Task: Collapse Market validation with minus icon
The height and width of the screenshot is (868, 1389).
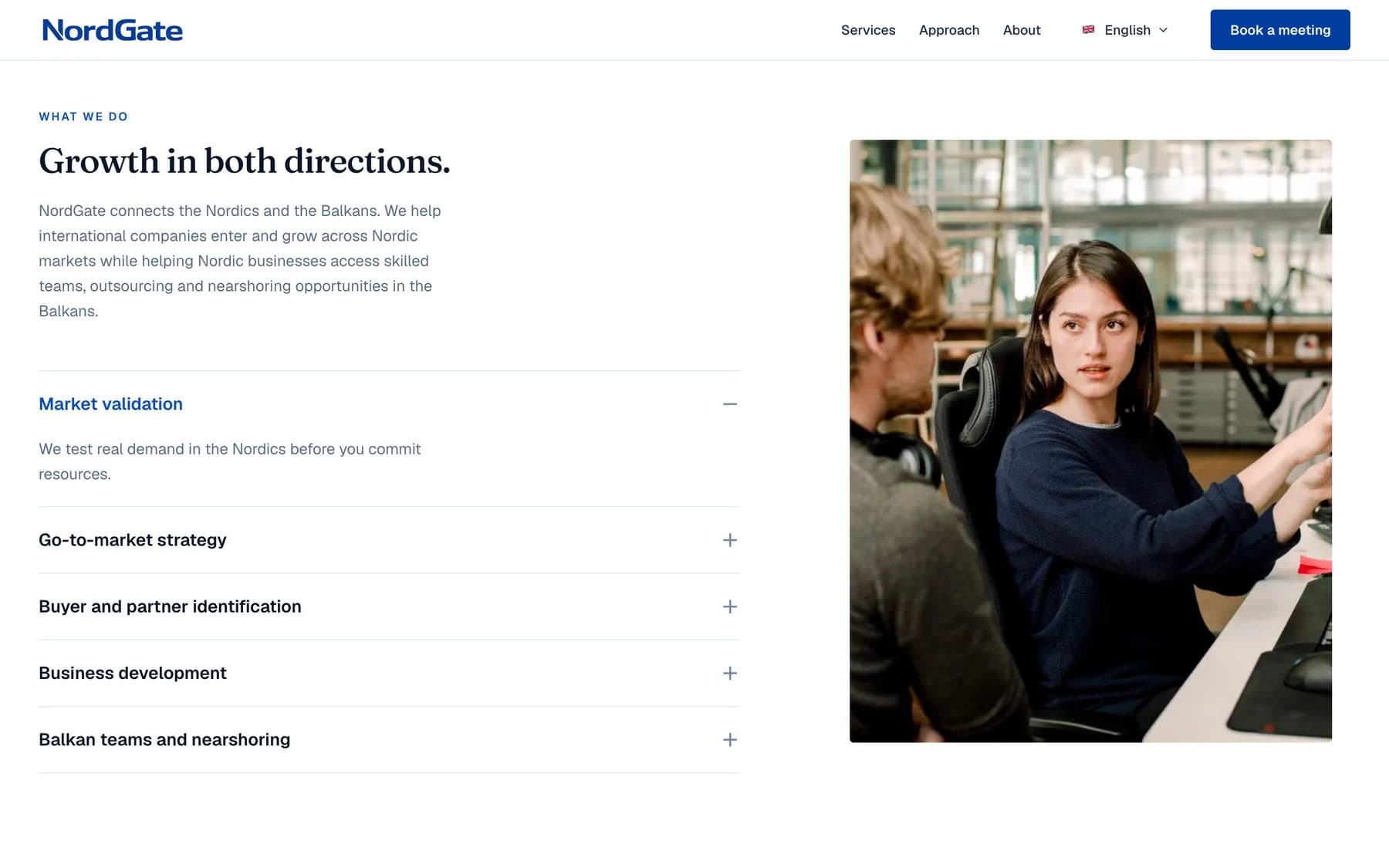Action: pyautogui.click(x=729, y=404)
